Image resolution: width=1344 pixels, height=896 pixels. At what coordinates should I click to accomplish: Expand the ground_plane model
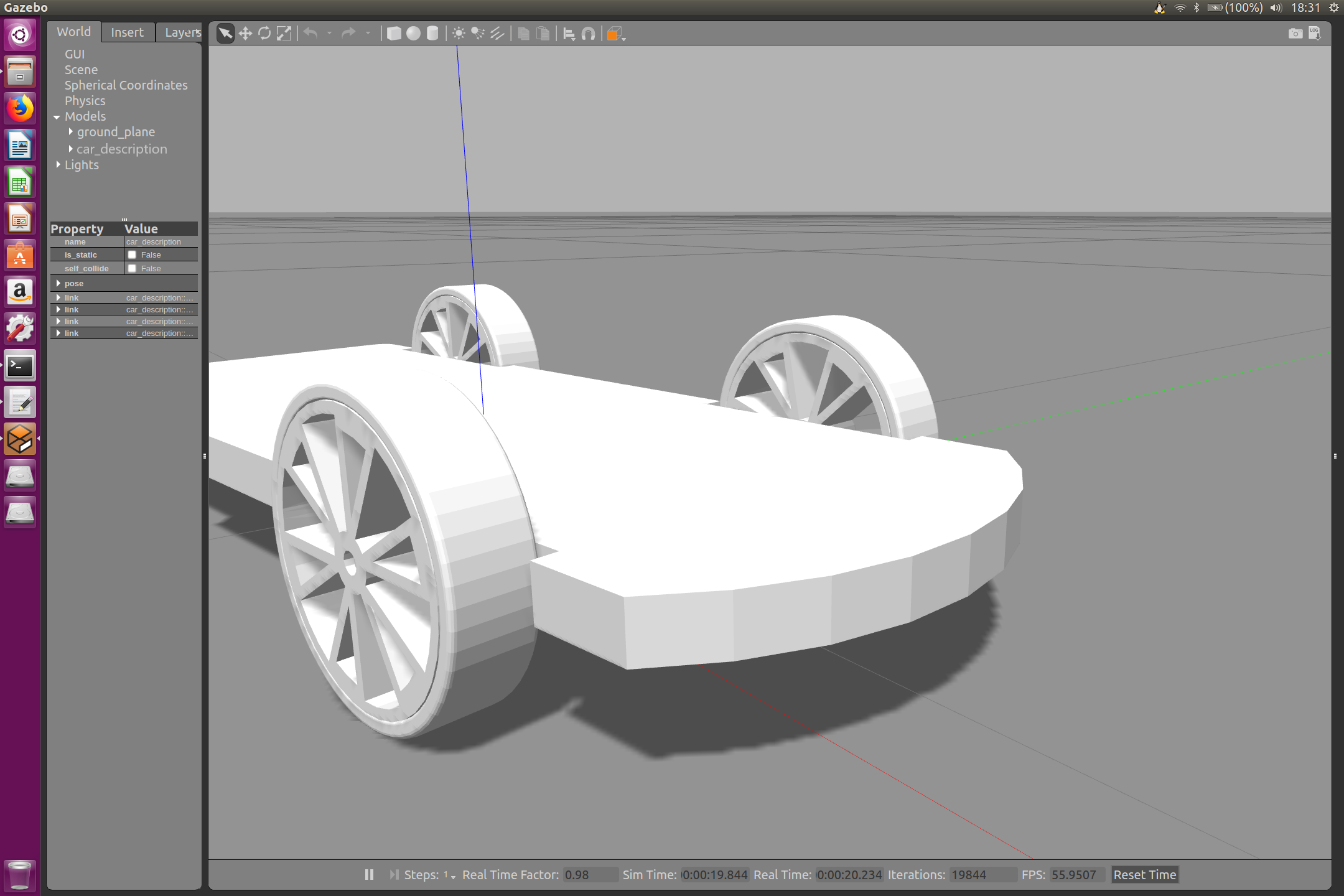(70, 132)
